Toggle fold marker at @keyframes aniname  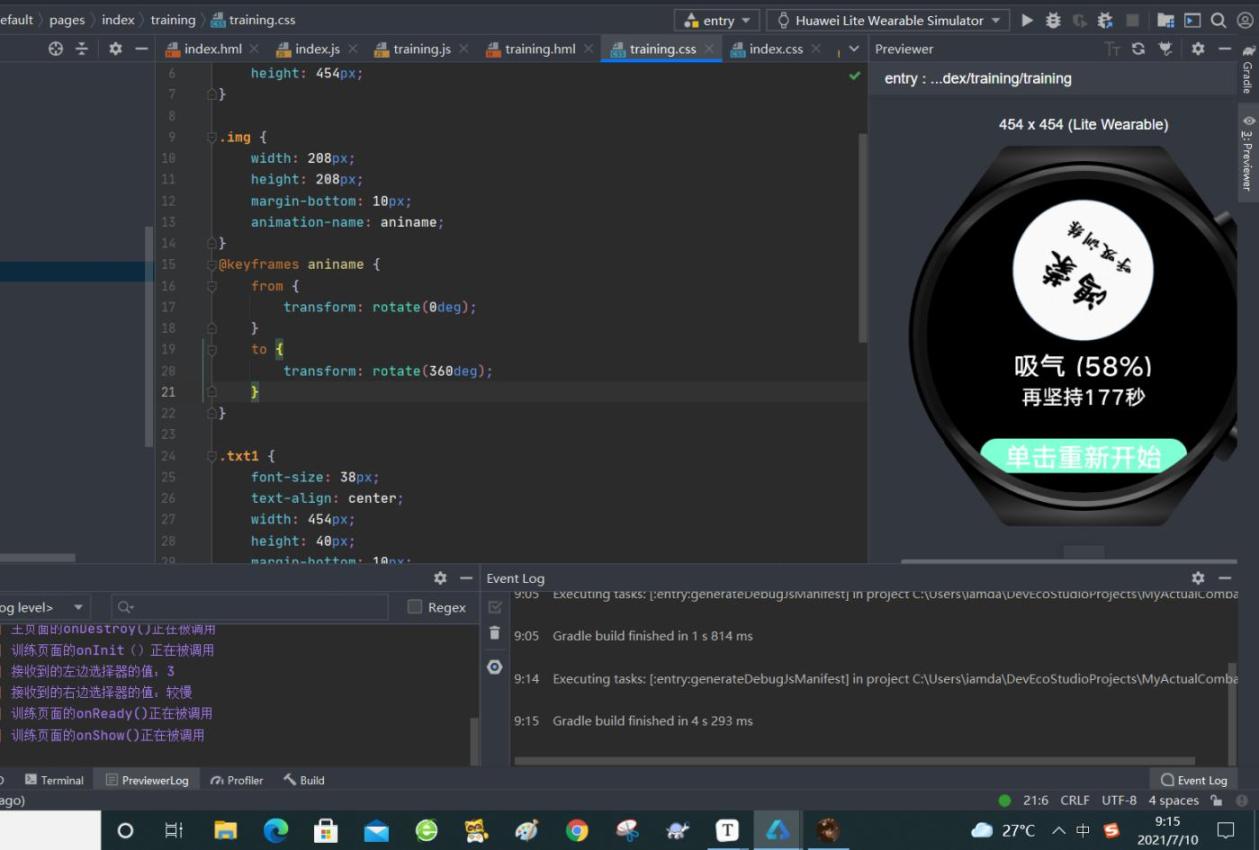click(x=212, y=265)
